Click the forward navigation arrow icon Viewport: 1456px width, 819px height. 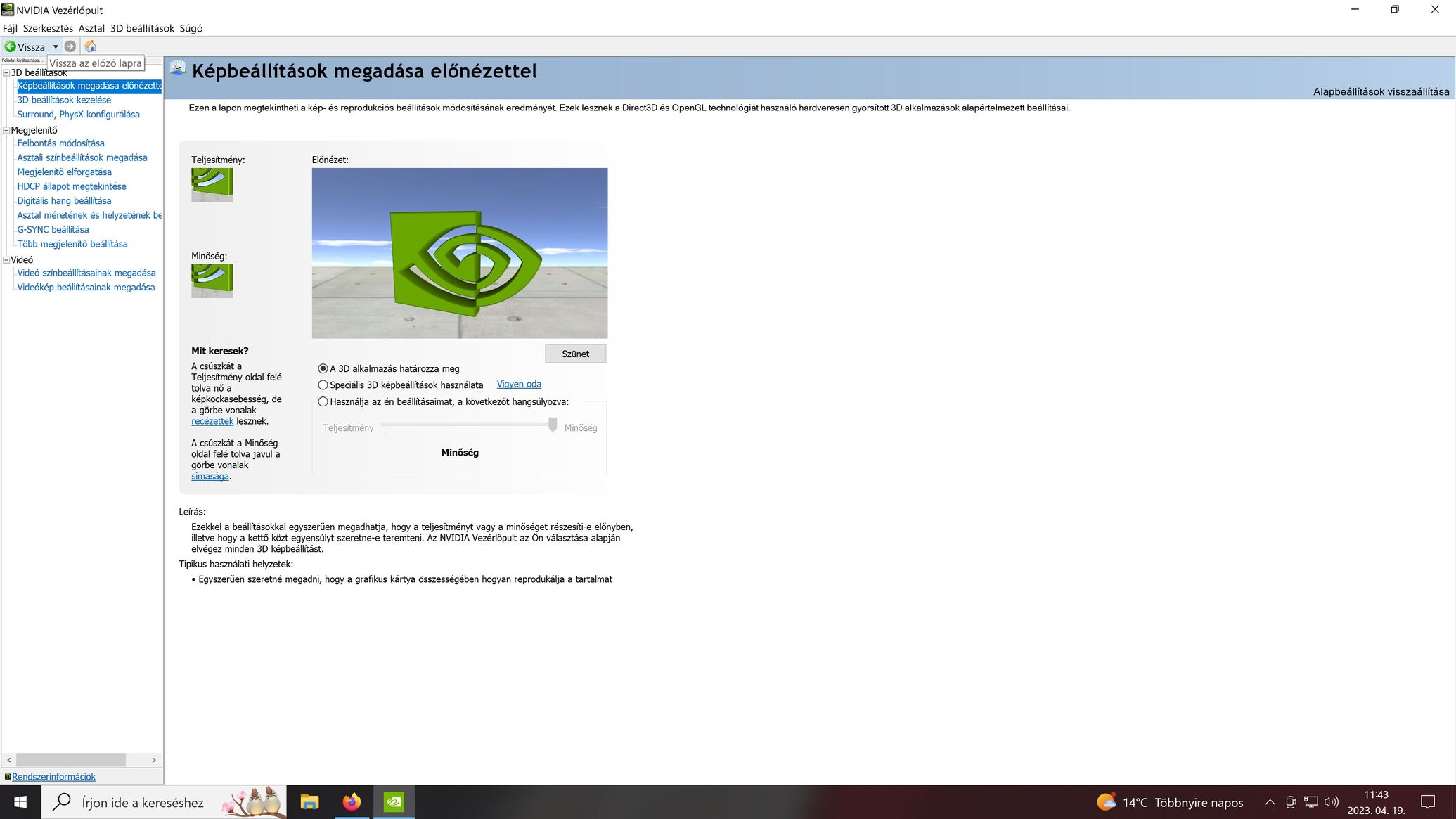pyautogui.click(x=70, y=46)
